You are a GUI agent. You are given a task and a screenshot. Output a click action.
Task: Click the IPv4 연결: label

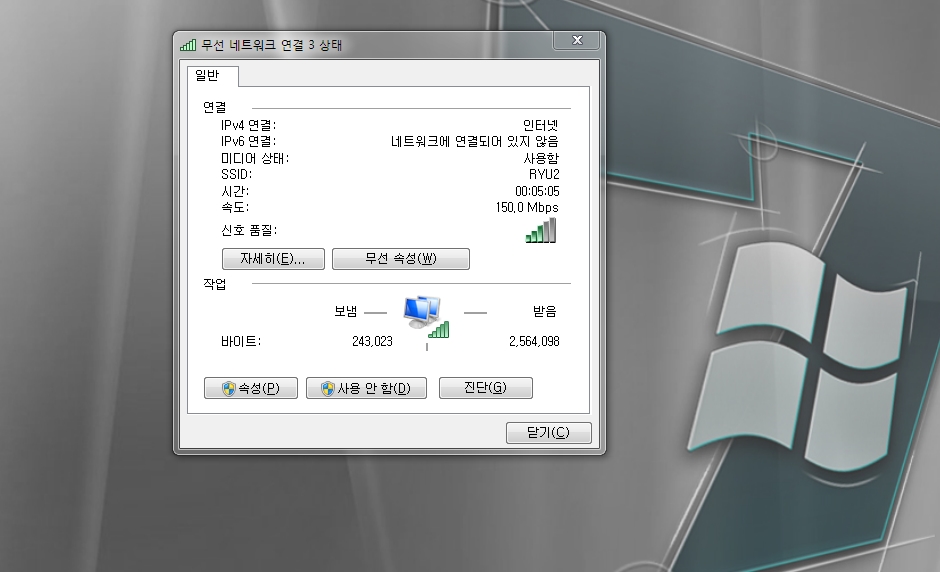248,125
